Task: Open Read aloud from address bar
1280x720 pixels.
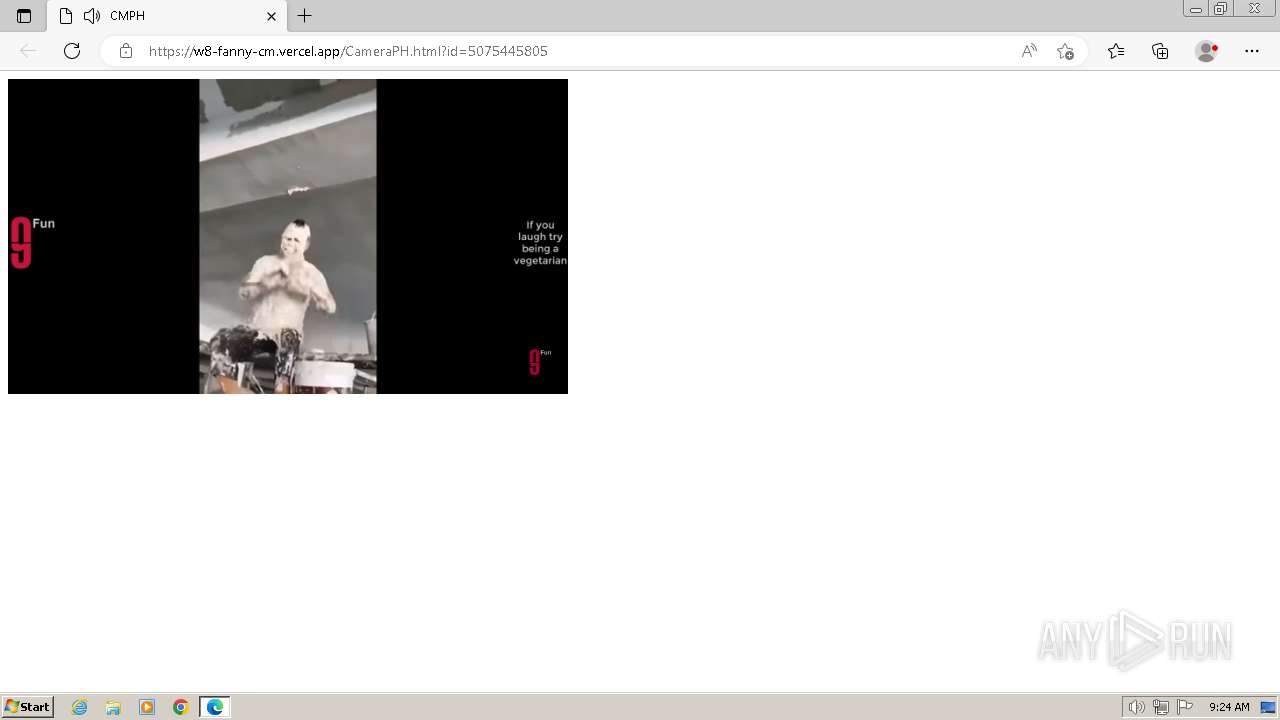Action: [1029, 51]
